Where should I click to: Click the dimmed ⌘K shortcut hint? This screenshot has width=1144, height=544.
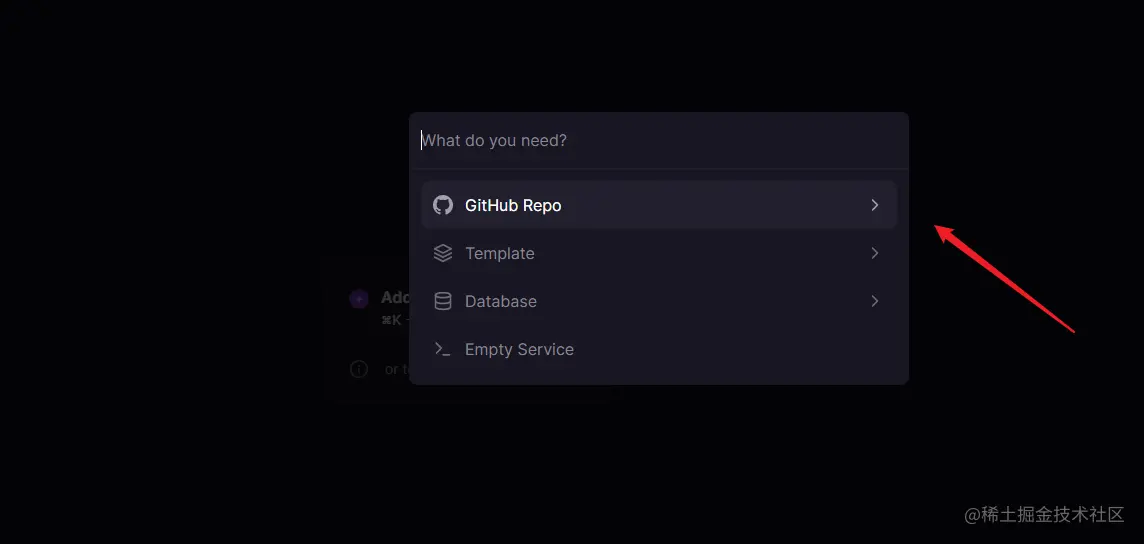click(391, 319)
